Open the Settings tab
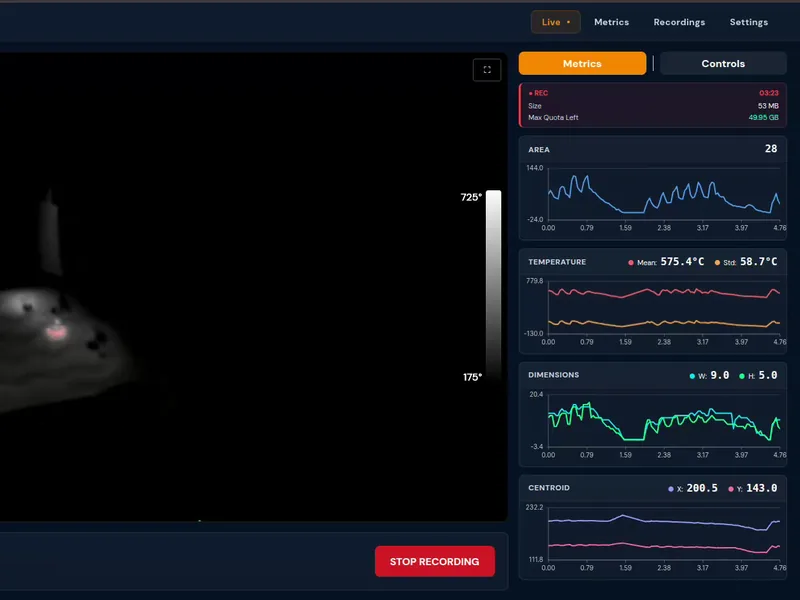This screenshot has width=800, height=600. click(748, 22)
